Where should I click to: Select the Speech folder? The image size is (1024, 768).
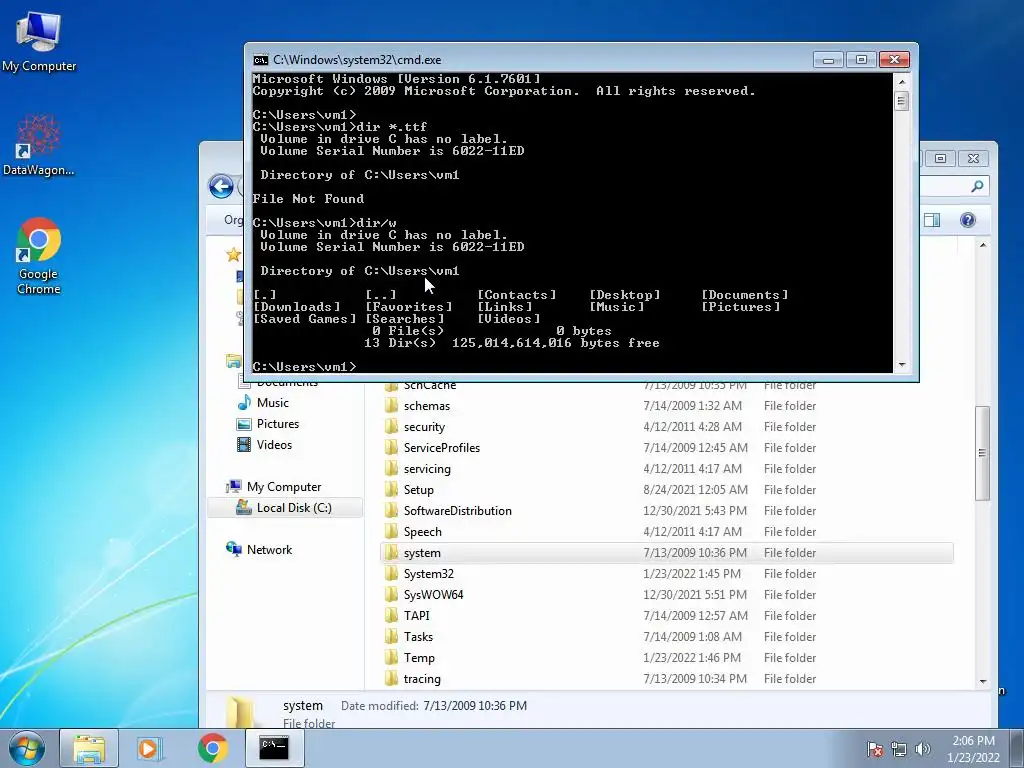422,532
